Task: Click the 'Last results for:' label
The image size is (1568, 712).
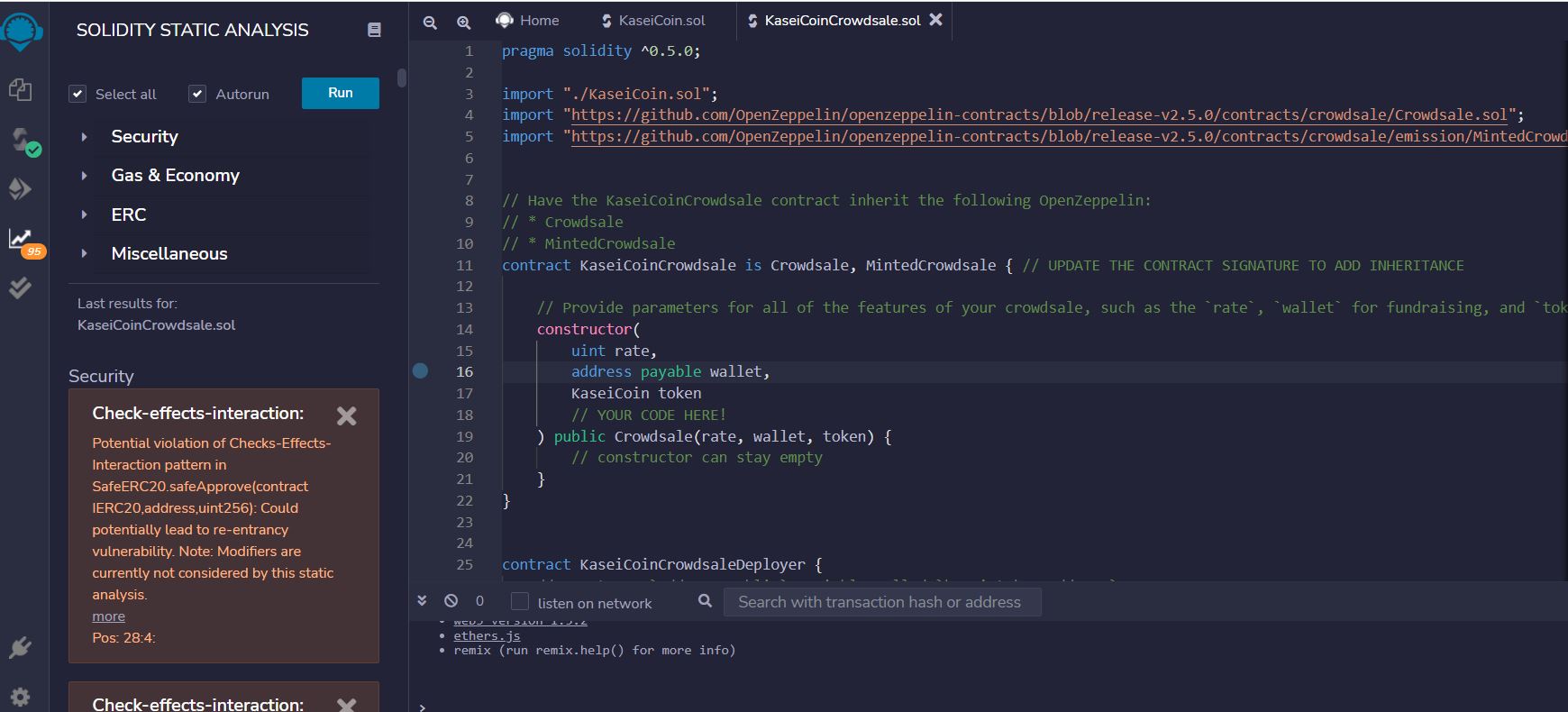Action: tap(127, 304)
